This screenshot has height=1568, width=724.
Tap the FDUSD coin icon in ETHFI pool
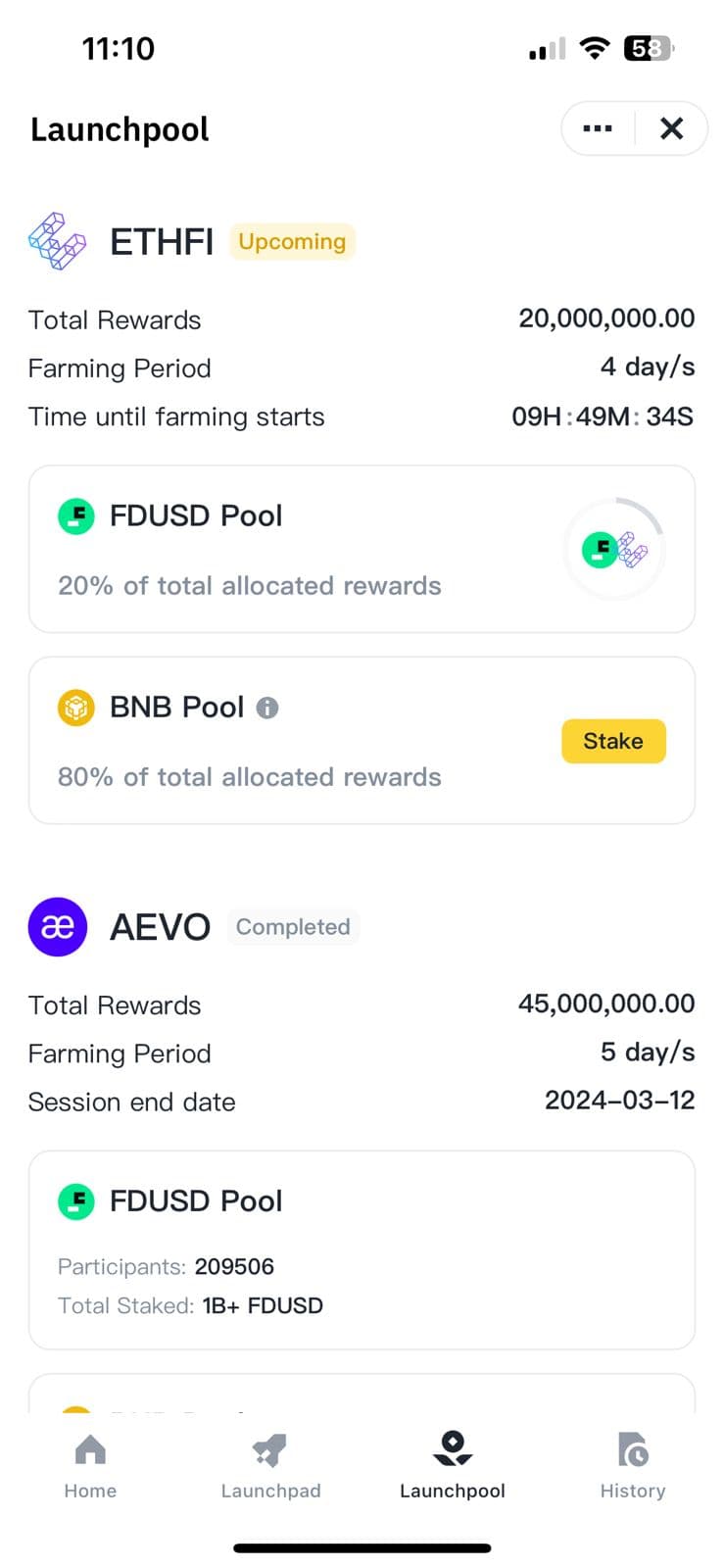[76, 515]
